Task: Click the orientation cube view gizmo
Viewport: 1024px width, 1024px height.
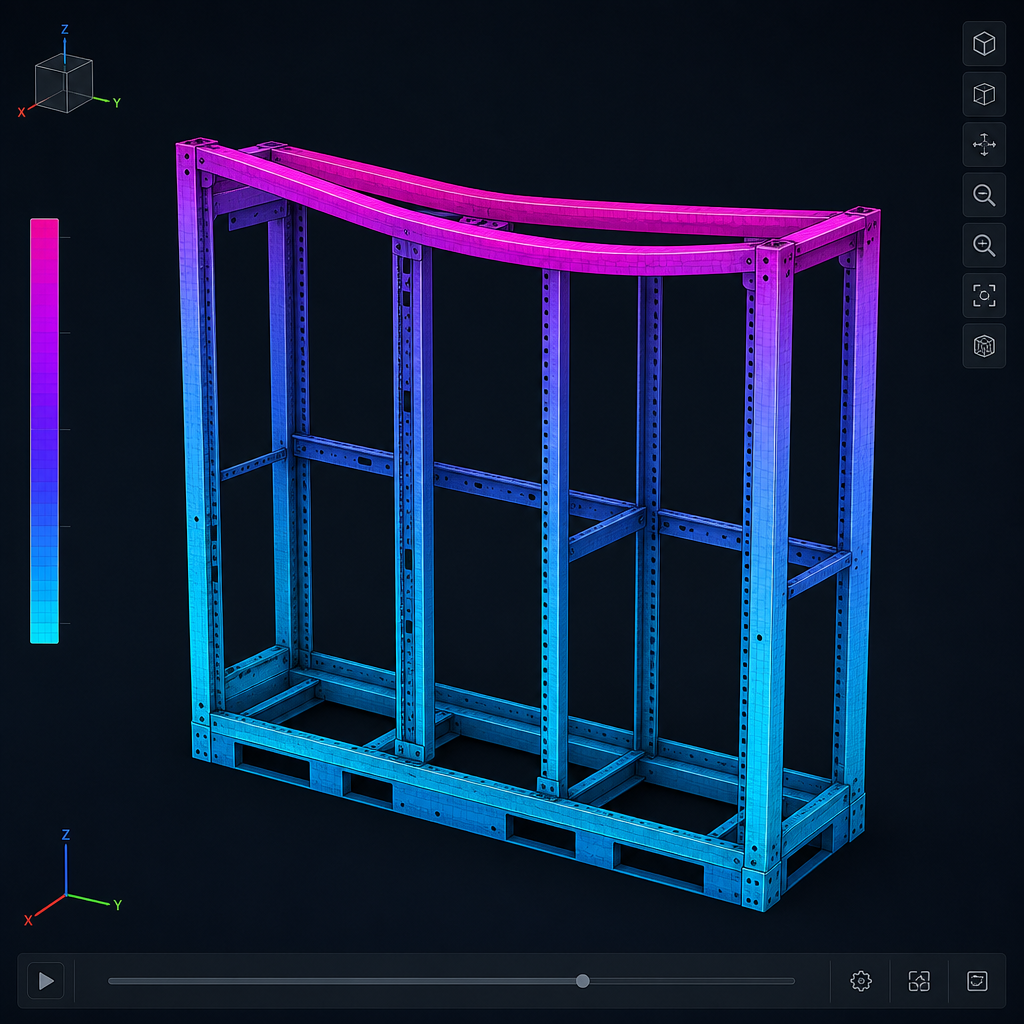Action: 63,84
